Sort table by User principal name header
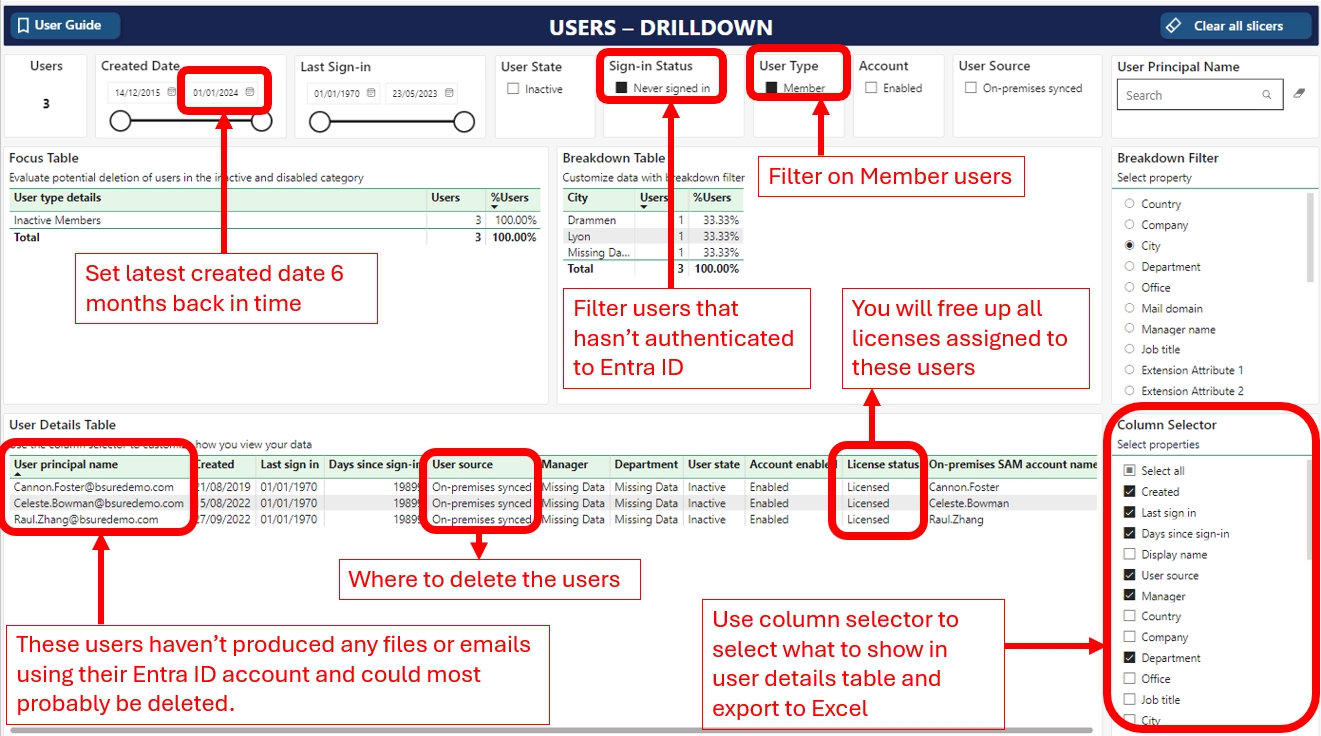 tap(66, 465)
